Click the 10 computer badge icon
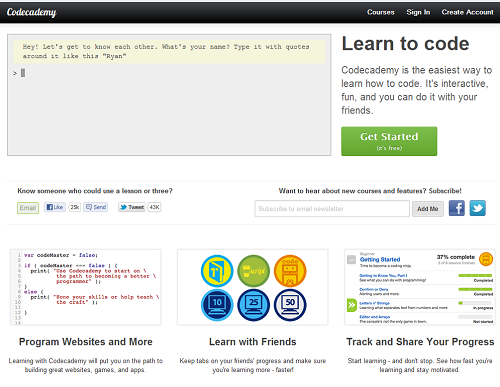 tap(217, 305)
